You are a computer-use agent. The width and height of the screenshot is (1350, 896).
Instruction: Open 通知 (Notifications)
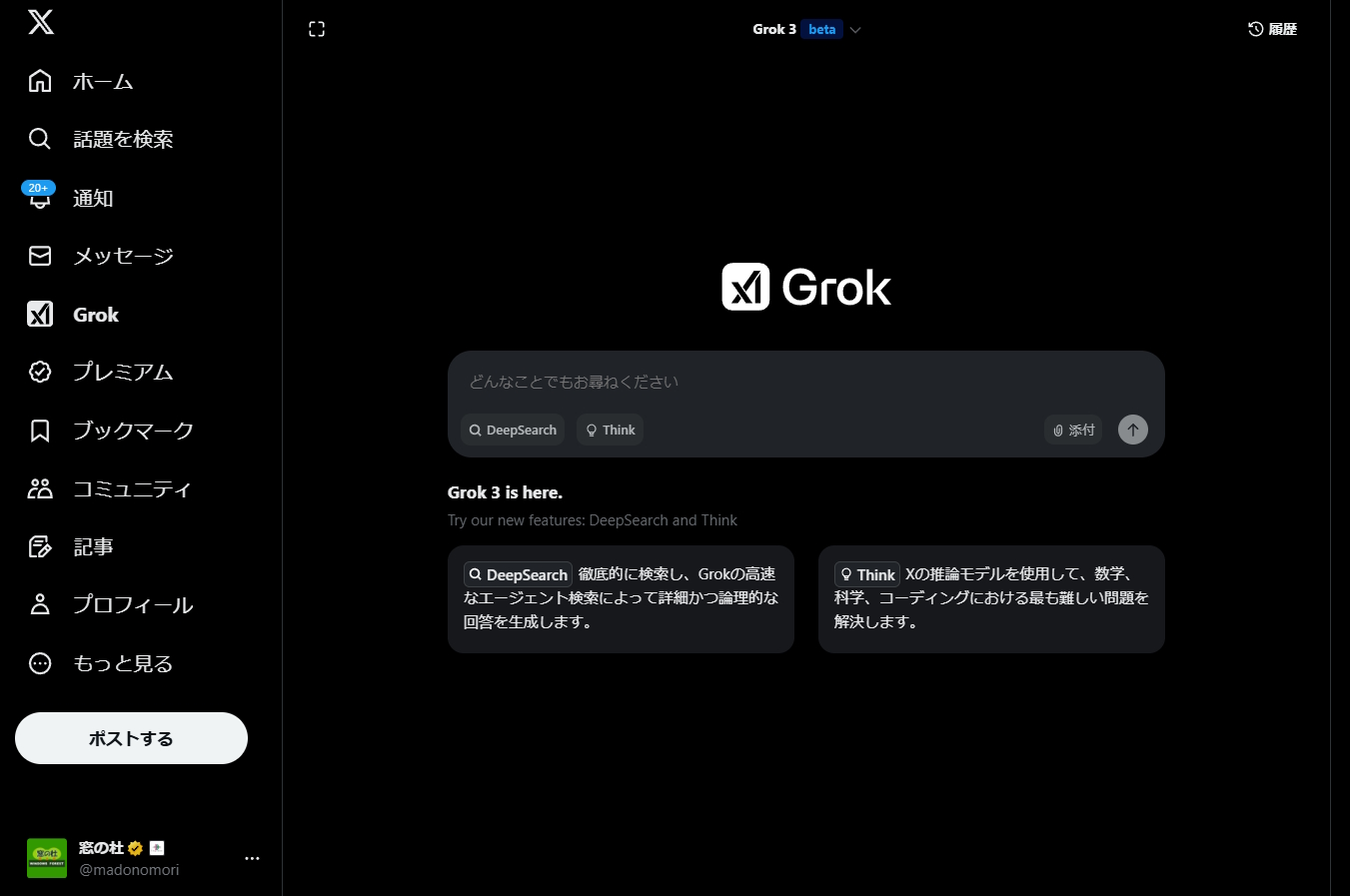(x=93, y=198)
